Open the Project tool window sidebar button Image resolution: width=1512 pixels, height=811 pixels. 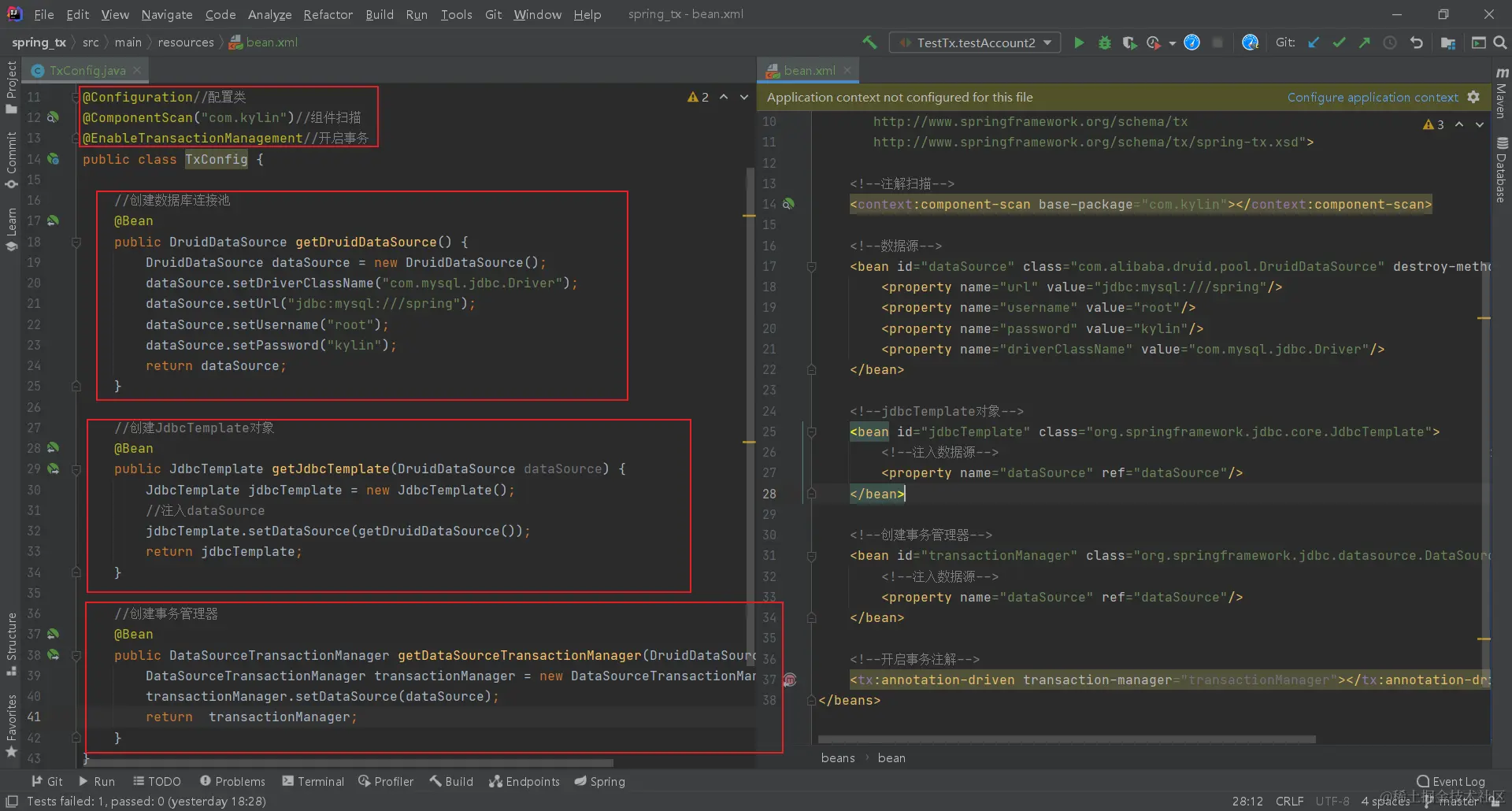pyautogui.click(x=11, y=87)
